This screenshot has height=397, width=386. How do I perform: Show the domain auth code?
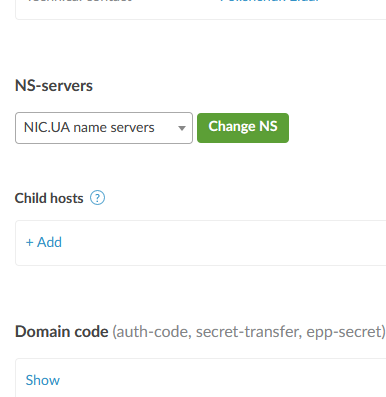pos(43,380)
